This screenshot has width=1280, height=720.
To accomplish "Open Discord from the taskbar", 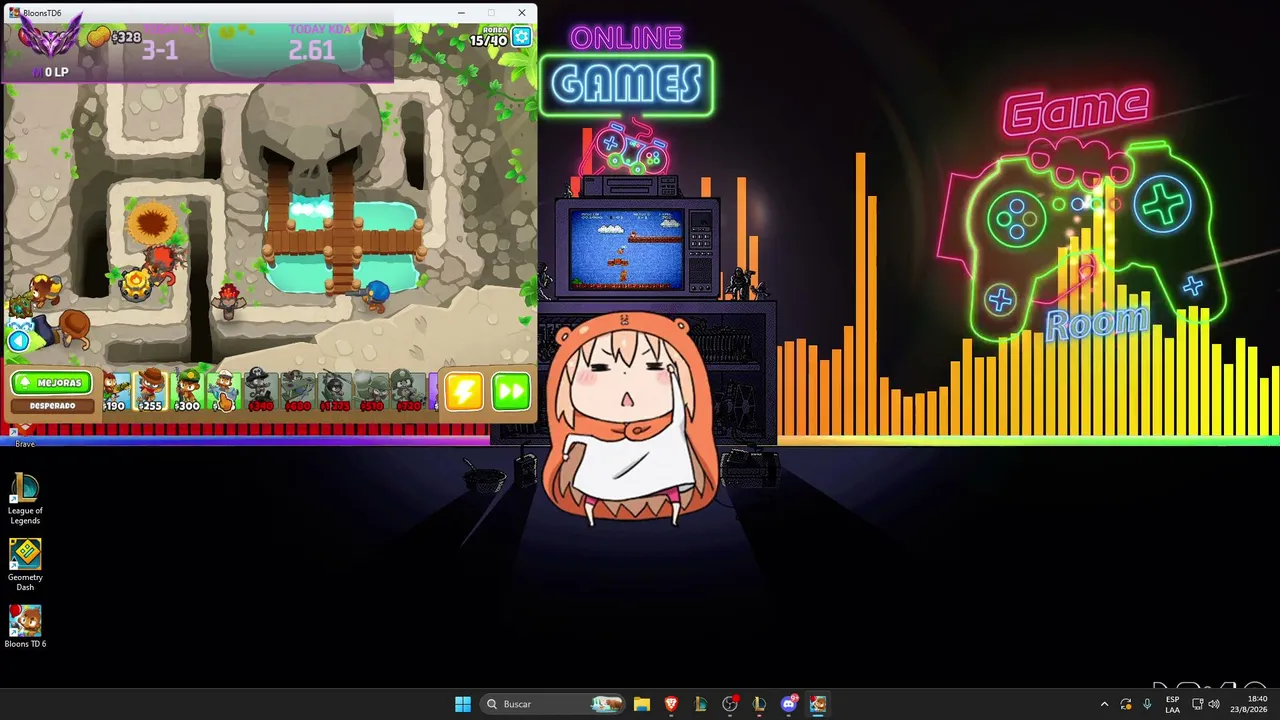I will [x=789, y=704].
